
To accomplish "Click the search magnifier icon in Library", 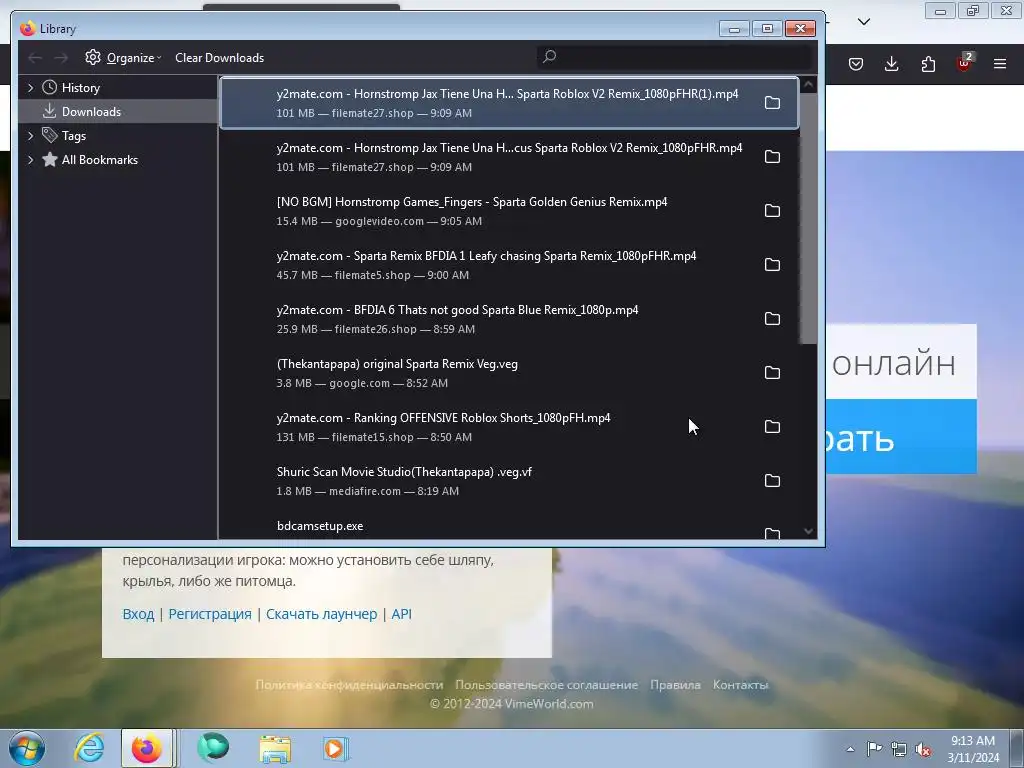I will coord(549,57).
